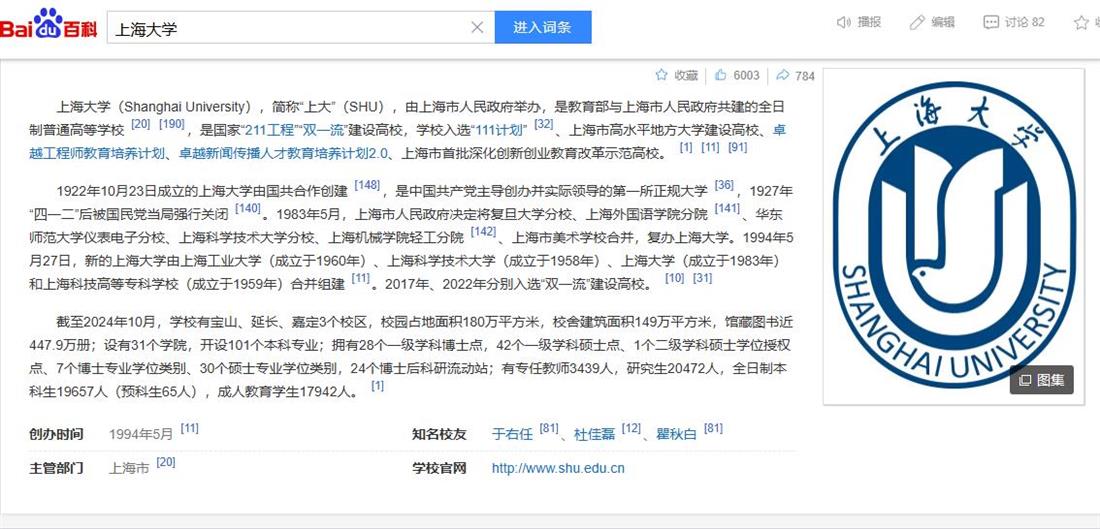Image resolution: width=1100 pixels, height=529 pixels.
Task: Click citation [91] ending the first paragraph
Action: (x=737, y=147)
